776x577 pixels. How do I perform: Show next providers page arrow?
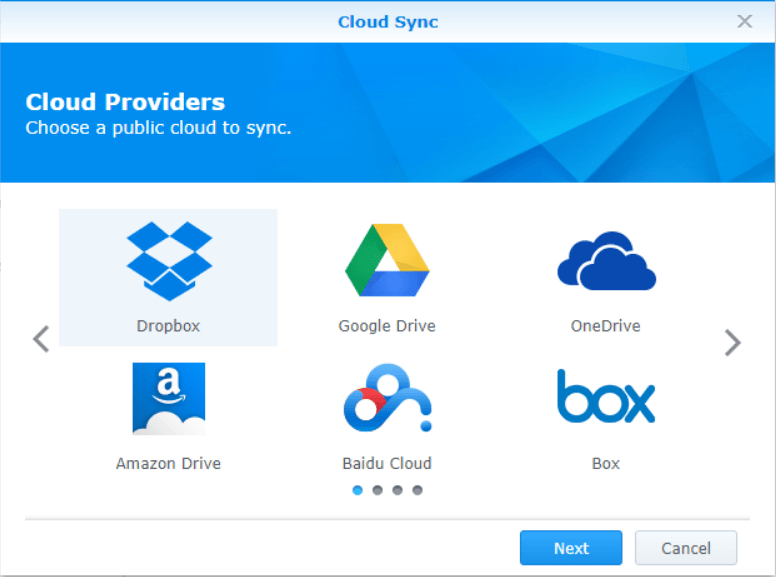[732, 342]
